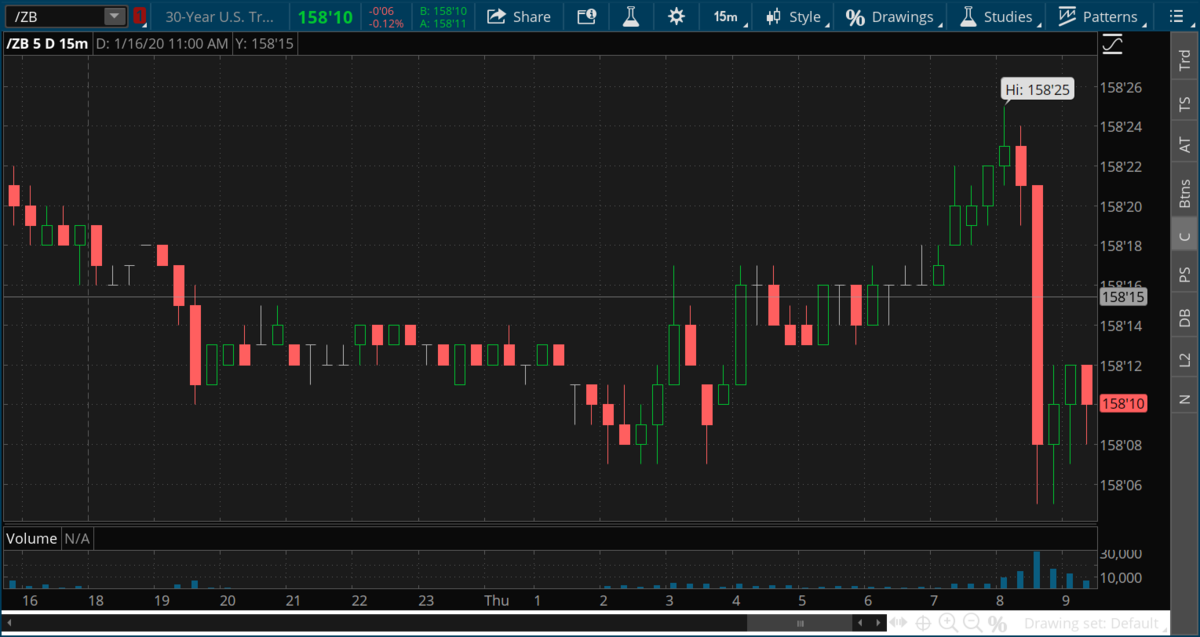This screenshot has height=637, width=1200.
Task: Toggle the TS sidebar tab
Action: (x=1185, y=102)
